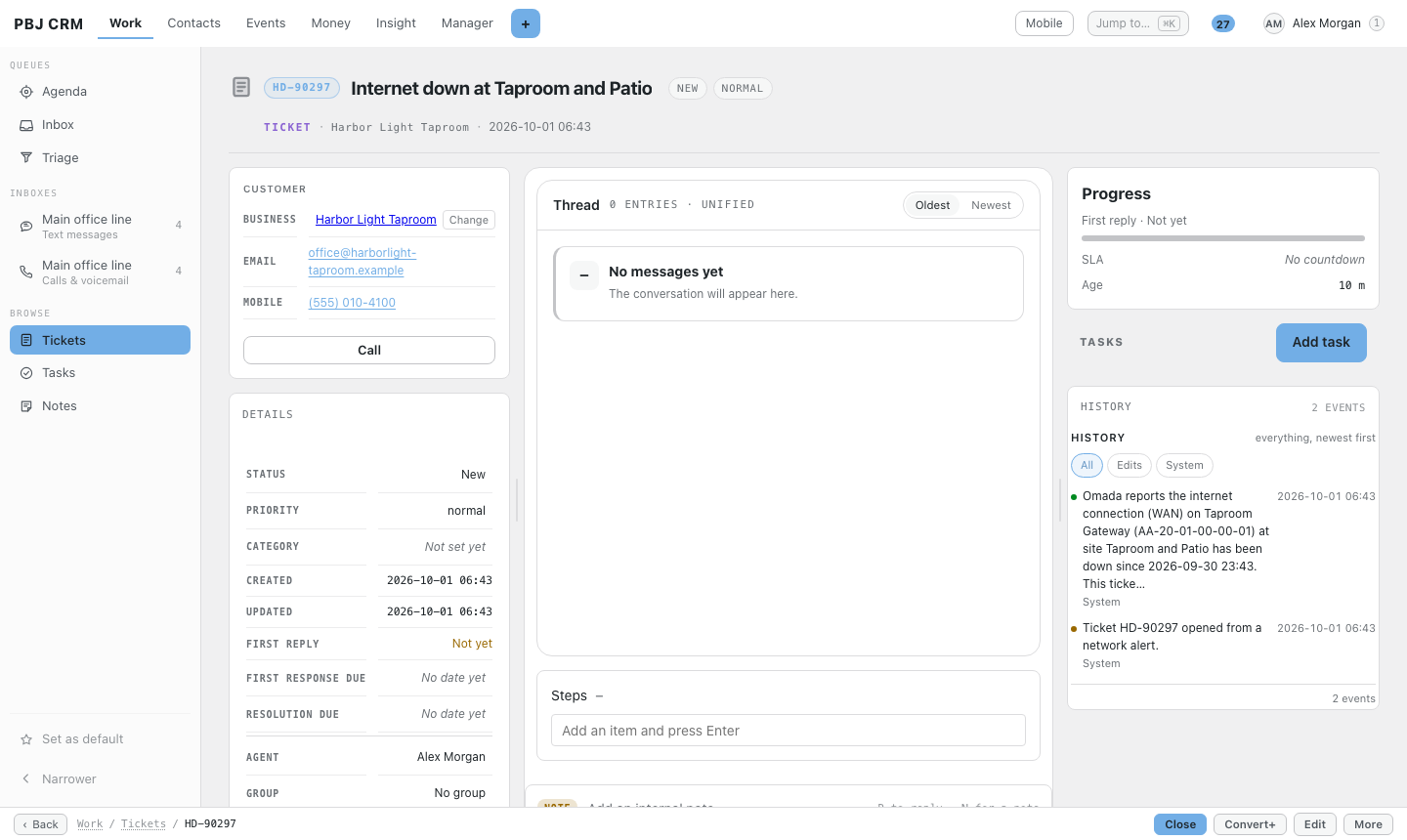Image resolution: width=1407 pixels, height=840 pixels.
Task: Open the Harbor Light Taproom business link
Action: pos(376,220)
